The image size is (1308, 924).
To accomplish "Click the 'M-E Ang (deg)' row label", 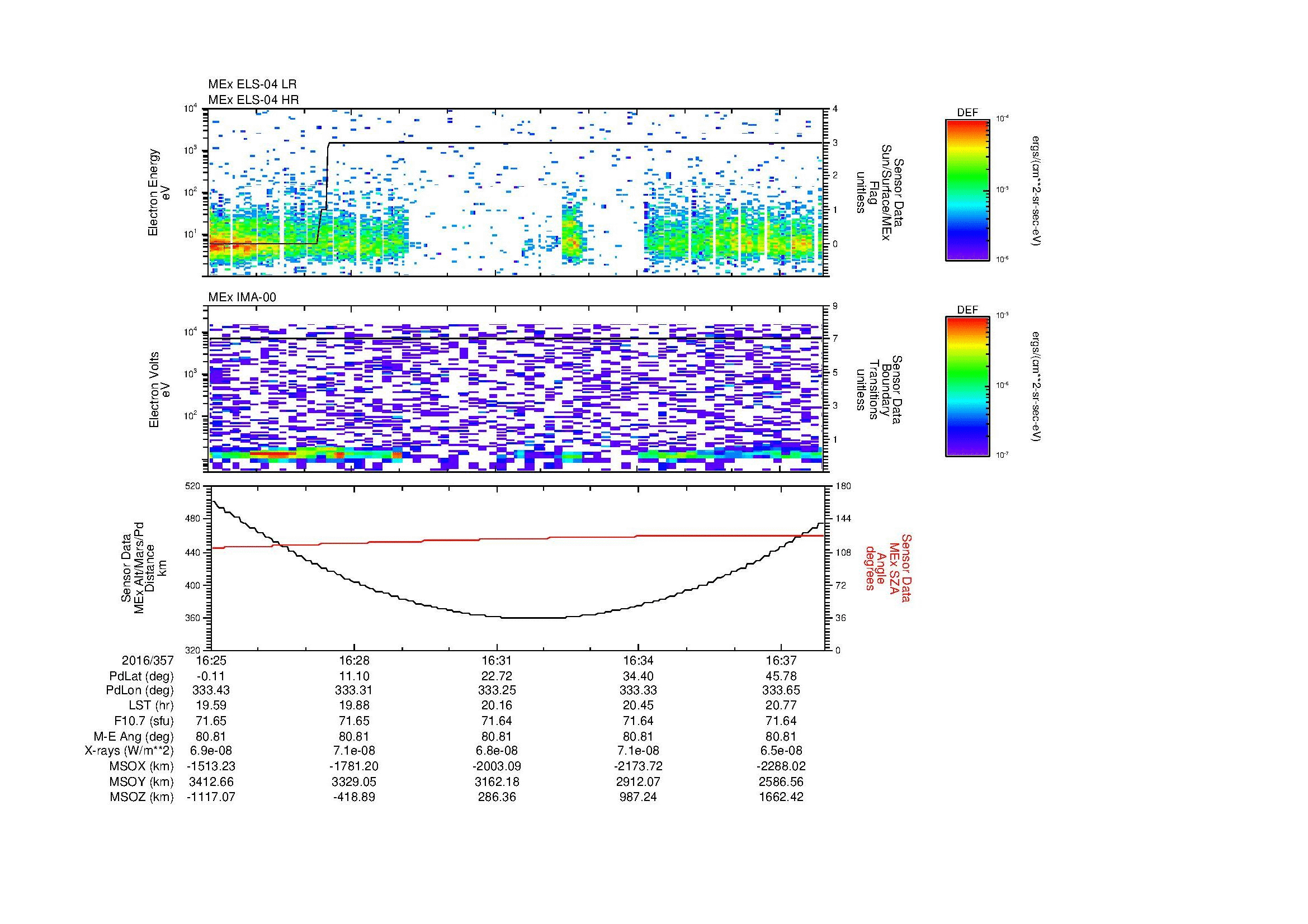I will coord(133,737).
